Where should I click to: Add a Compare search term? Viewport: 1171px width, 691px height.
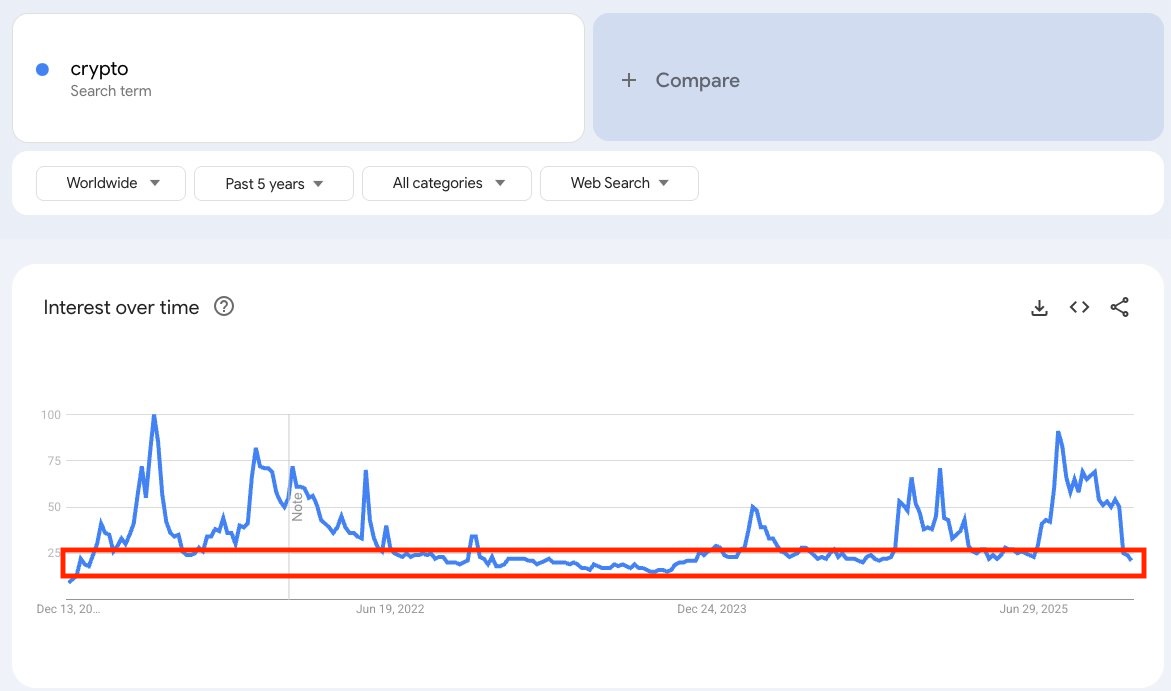click(878, 77)
